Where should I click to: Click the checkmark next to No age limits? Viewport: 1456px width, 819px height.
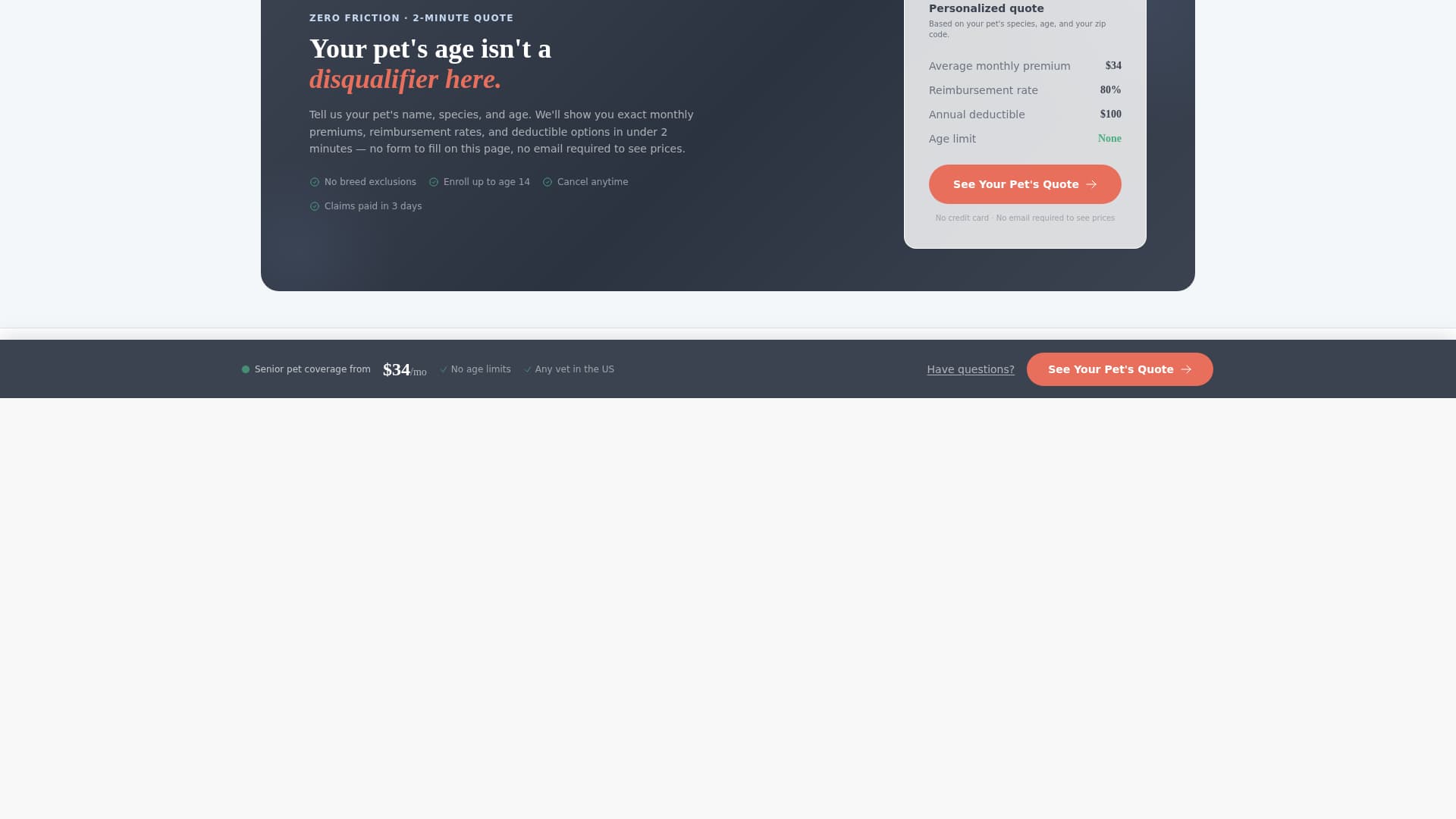444,370
